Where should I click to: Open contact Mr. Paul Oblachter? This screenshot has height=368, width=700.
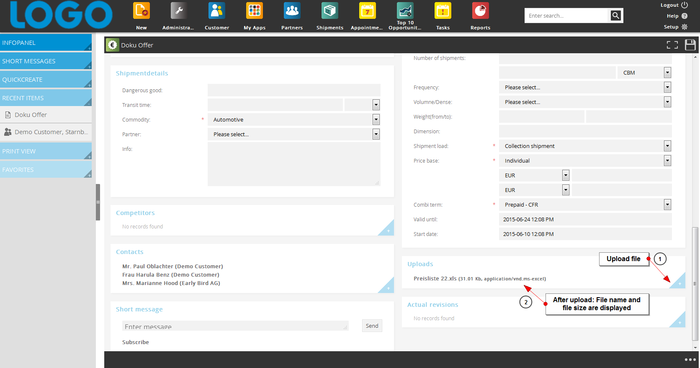(173, 266)
